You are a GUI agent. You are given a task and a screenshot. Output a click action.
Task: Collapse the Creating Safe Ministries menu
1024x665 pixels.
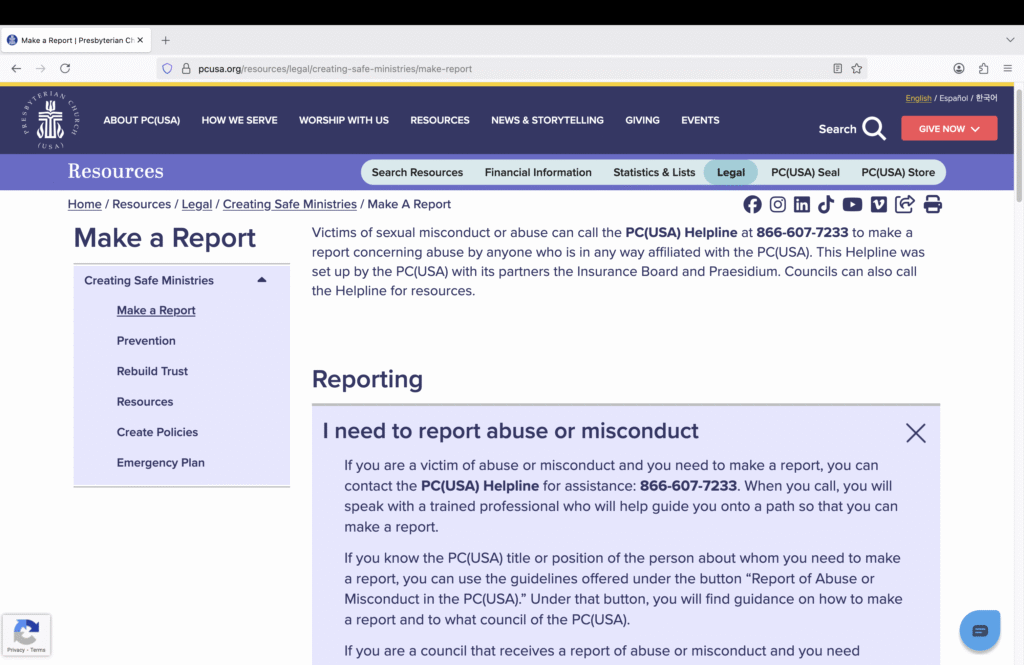[x=262, y=280]
